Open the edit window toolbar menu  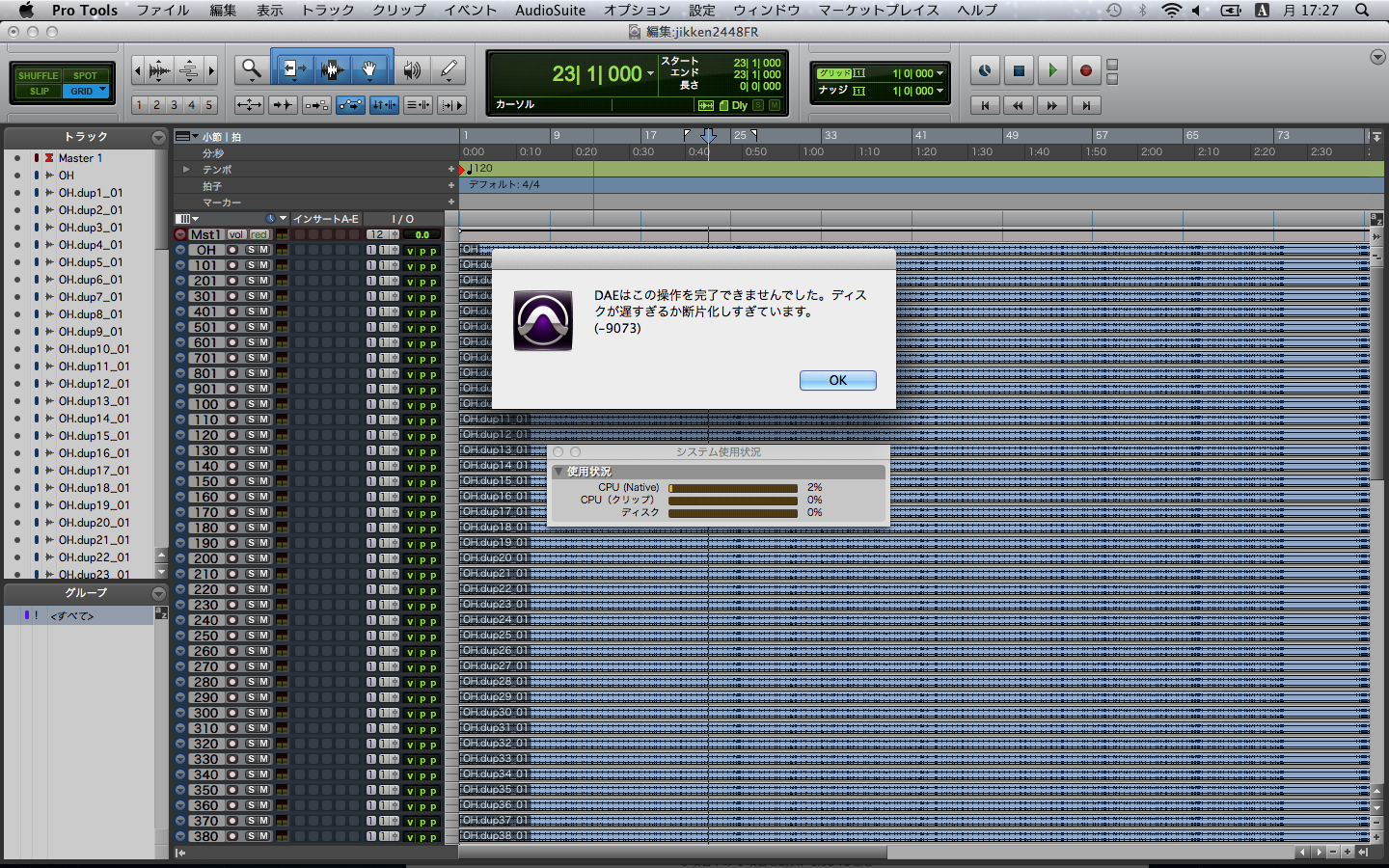1377,58
